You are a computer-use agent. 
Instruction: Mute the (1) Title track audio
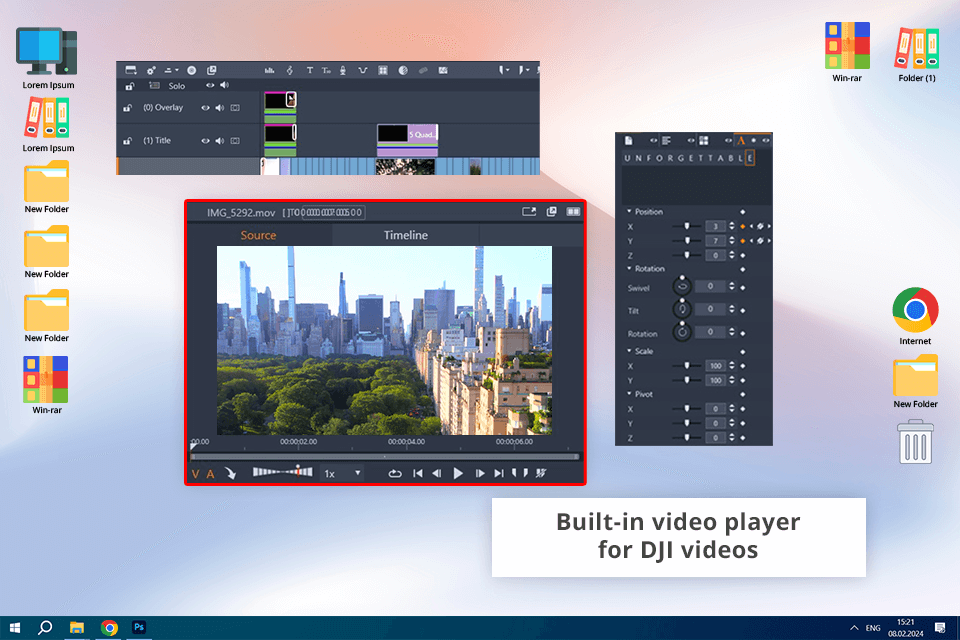220,141
